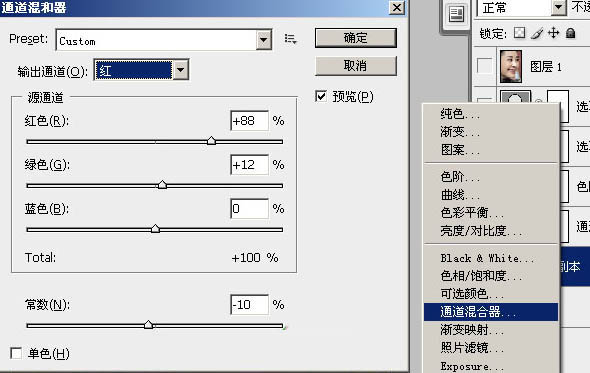Image resolution: width=590 pixels, height=373 pixels.
Task: Click the 常数 value field showing -10
Action: click(x=249, y=304)
